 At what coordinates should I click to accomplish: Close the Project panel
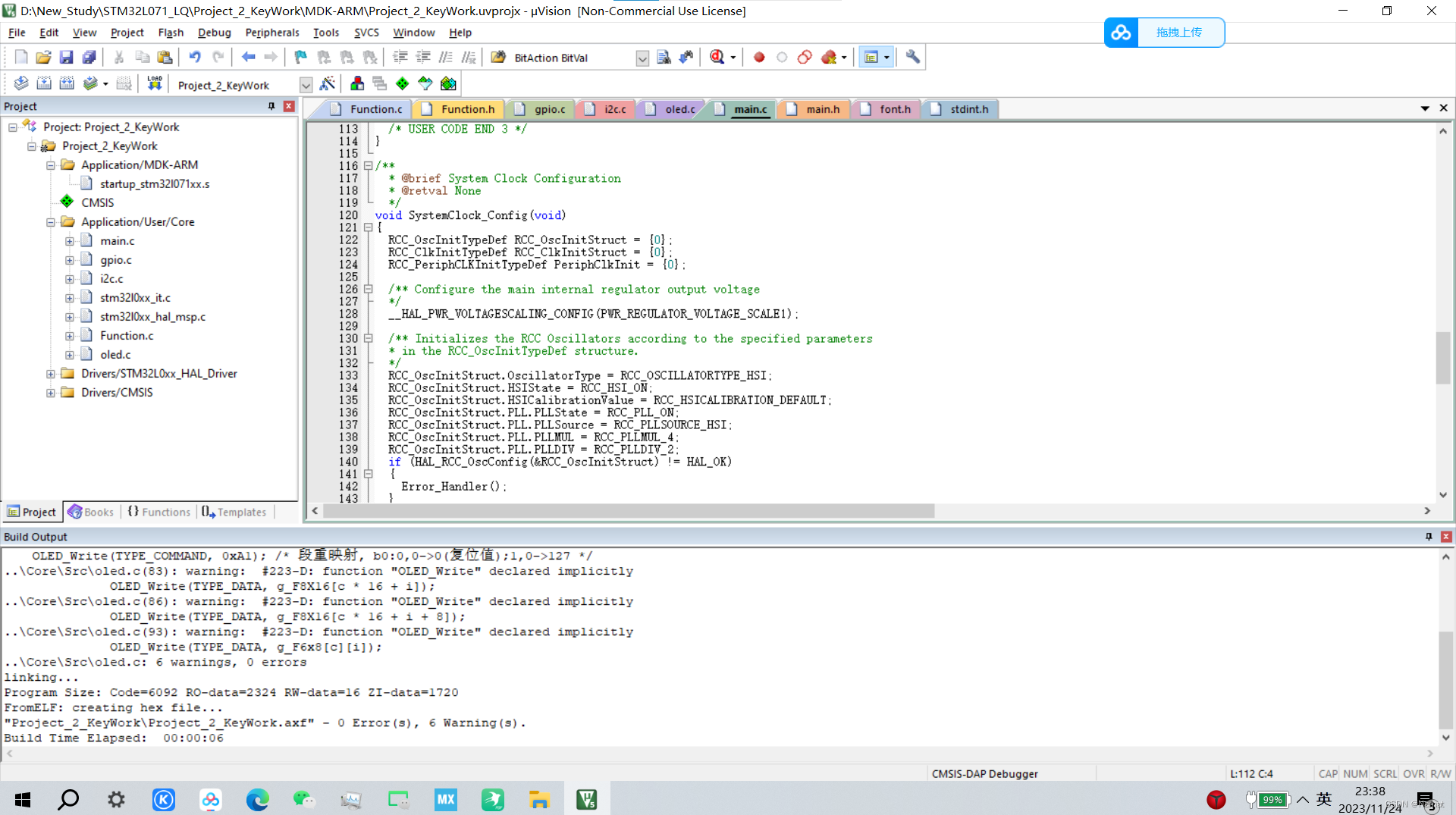[289, 106]
